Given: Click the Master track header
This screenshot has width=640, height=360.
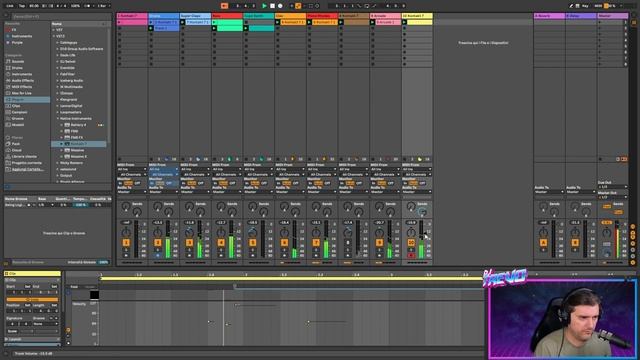Looking at the screenshot, I should pyautogui.click(x=613, y=16).
